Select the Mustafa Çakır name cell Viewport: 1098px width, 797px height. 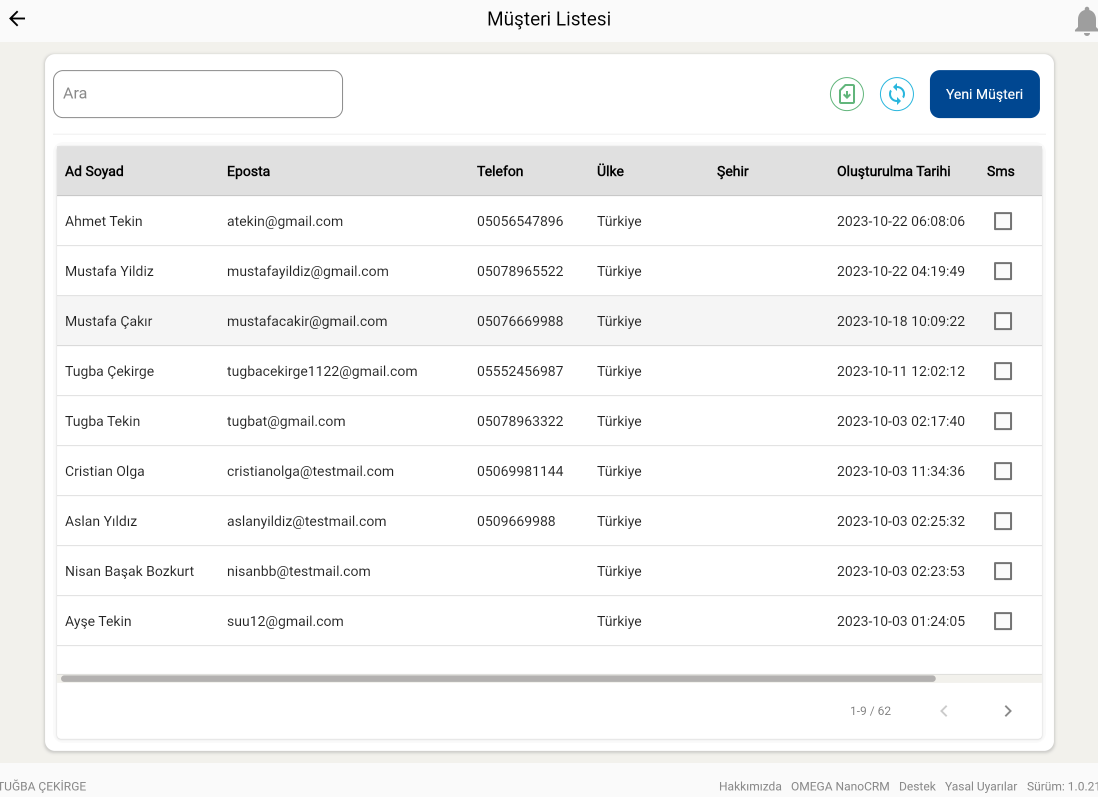(x=109, y=321)
